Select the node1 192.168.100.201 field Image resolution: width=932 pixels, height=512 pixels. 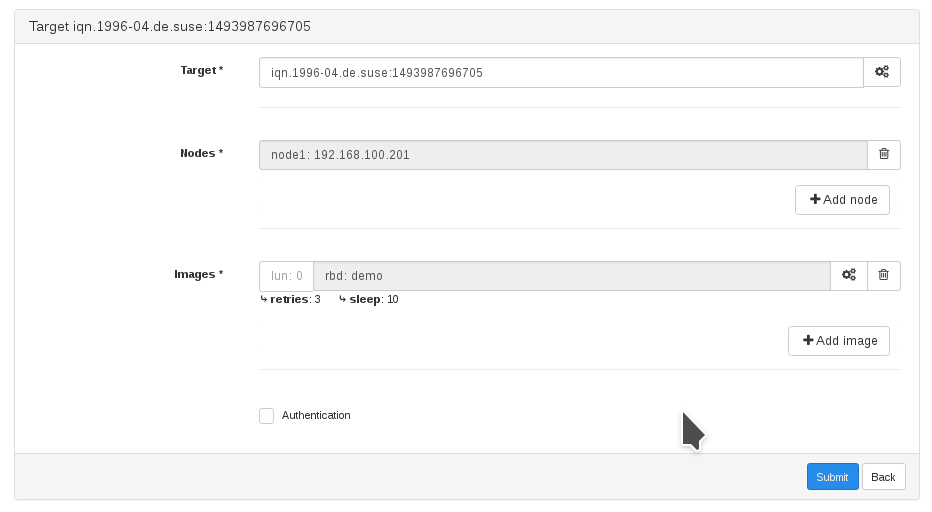tap(560, 155)
